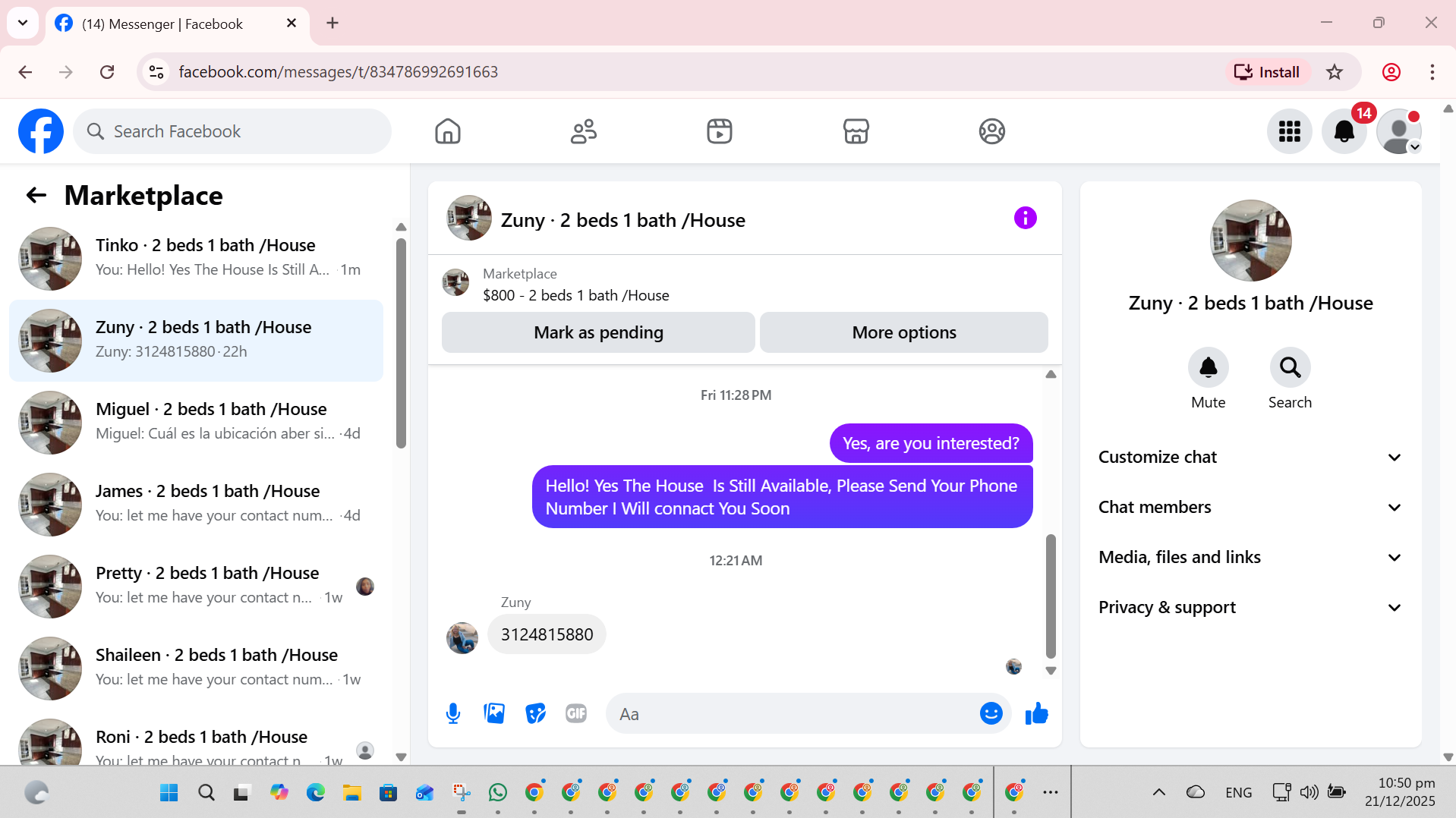This screenshot has width=1456, height=818.
Task: Open the Windows Start button
Action: (x=169, y=793)
